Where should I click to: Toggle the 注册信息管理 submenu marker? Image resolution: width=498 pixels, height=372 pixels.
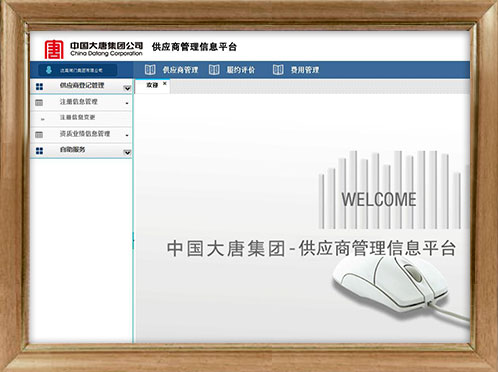click(127, 104)
